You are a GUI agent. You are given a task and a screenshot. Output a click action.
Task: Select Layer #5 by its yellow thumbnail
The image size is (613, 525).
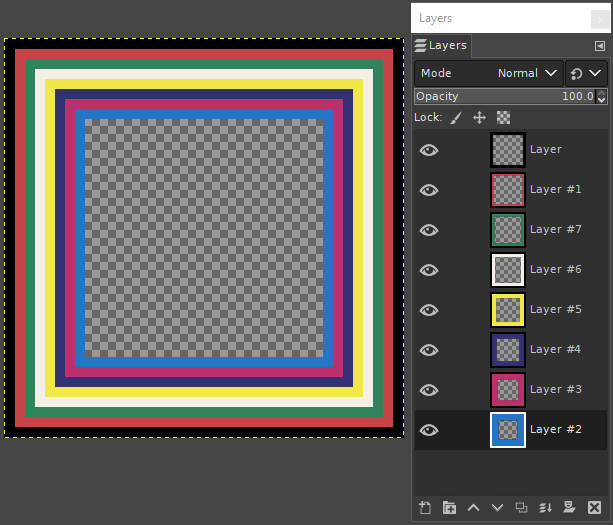tap(508, 309)
